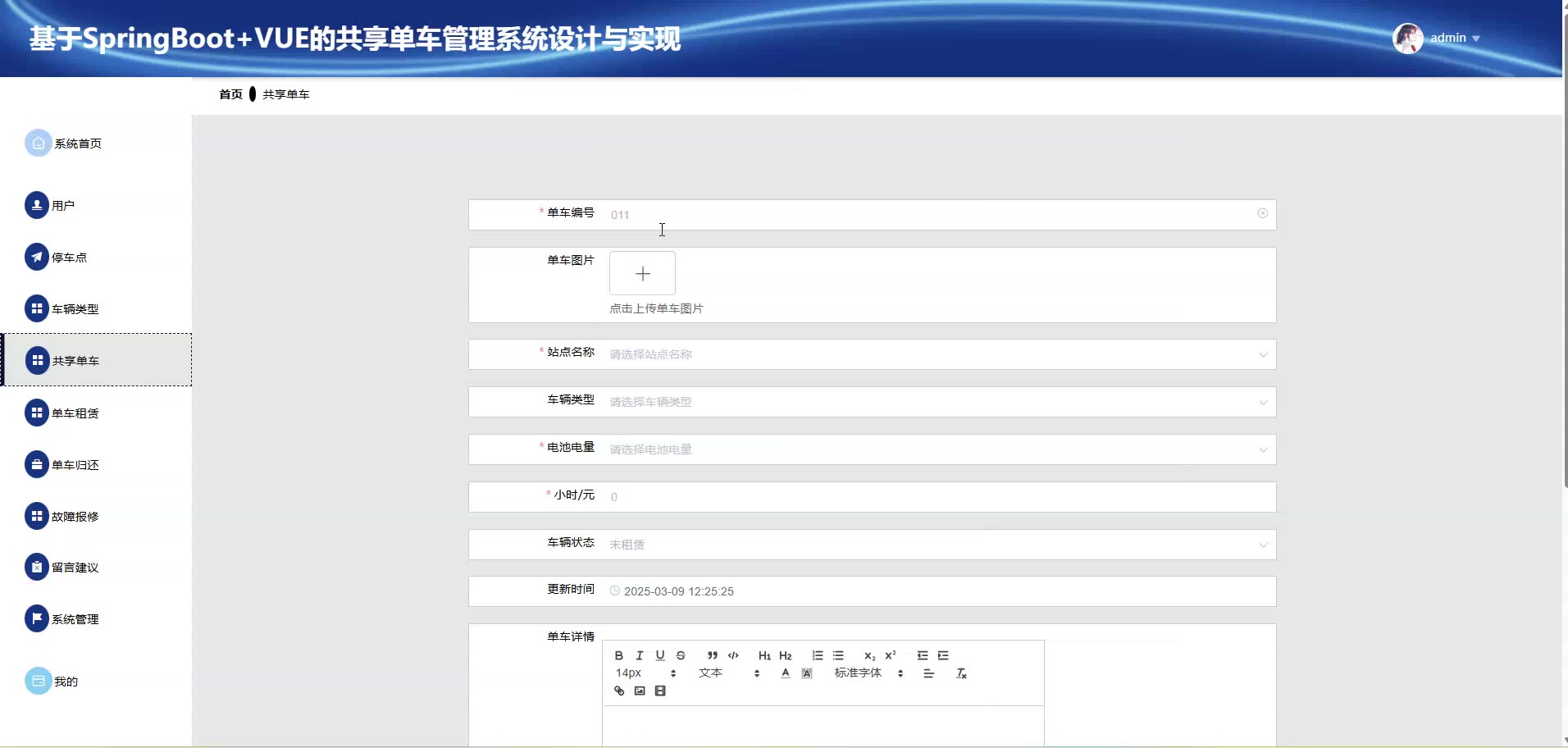Image resolution: width=1568 pixels, height=748 pixels.
Task: Increase indent in the editor
Action: [x=943, y=655]
